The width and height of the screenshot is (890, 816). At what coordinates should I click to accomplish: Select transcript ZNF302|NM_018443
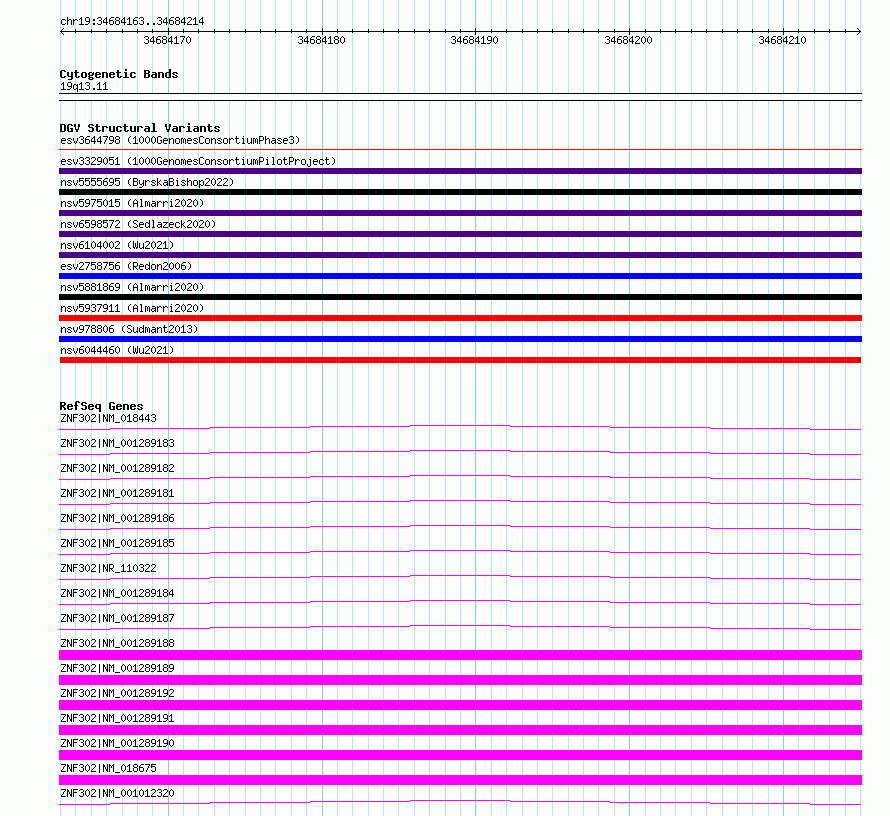pyautogui.click(x=108, y=418)
